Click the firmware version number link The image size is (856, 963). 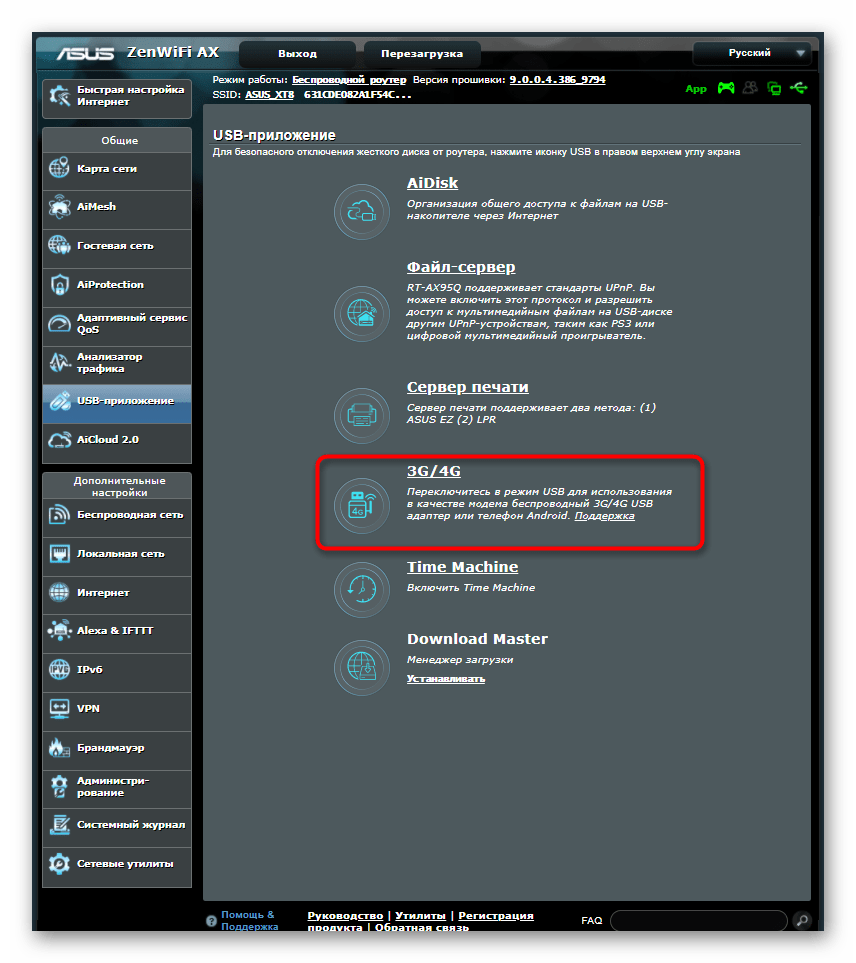[x=557, y=79]
